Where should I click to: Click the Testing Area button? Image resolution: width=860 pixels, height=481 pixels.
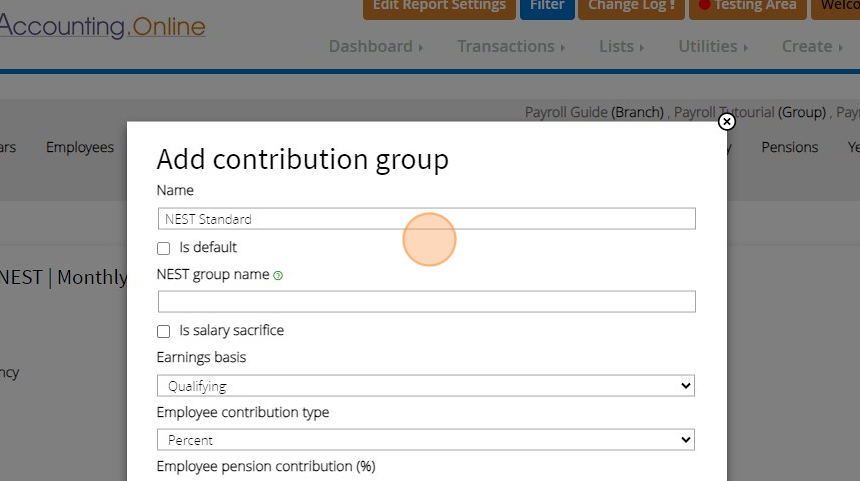[747, 6]
